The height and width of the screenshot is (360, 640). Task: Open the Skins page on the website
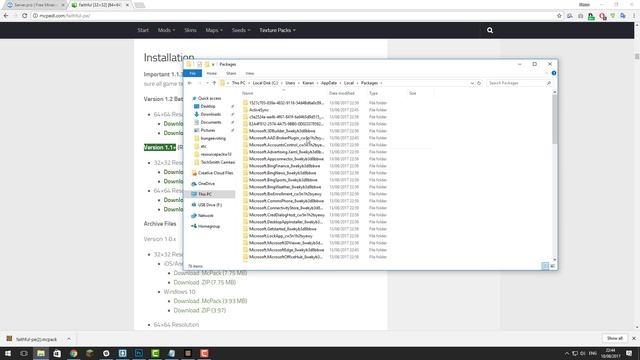[x=190, y=30]
